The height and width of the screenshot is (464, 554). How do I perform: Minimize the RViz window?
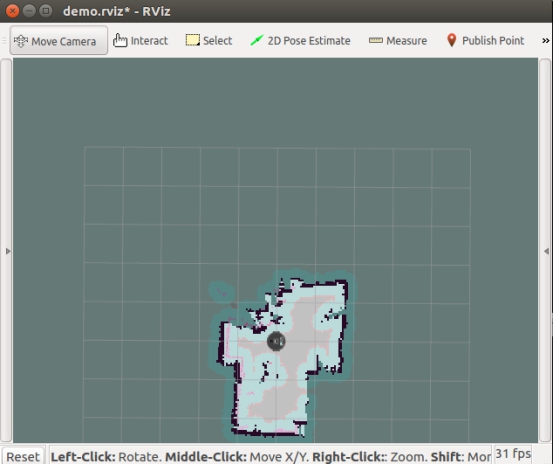(x=29, y=11)
